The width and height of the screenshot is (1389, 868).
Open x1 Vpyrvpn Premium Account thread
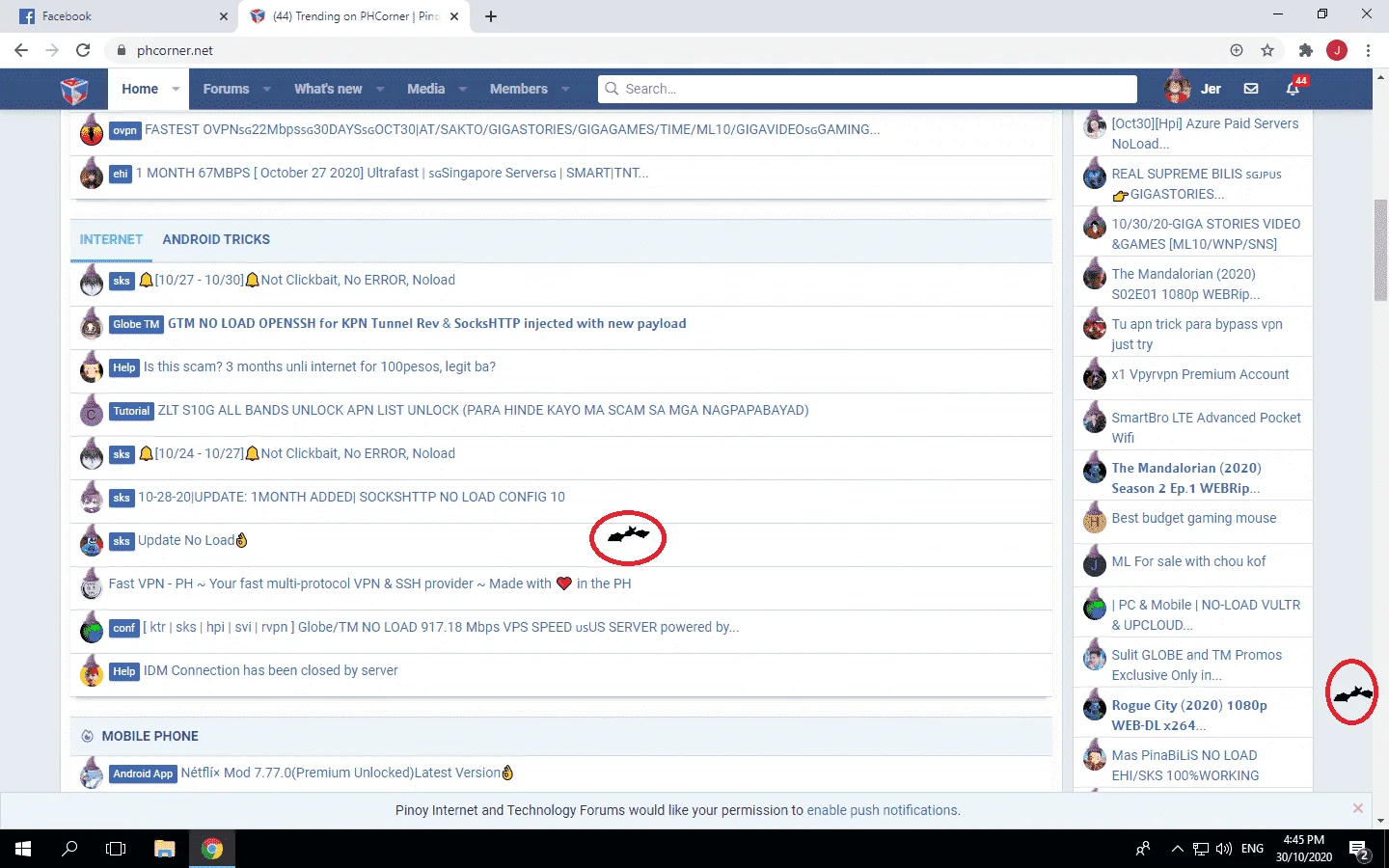pyautogui.click(x=1200, y=375)
